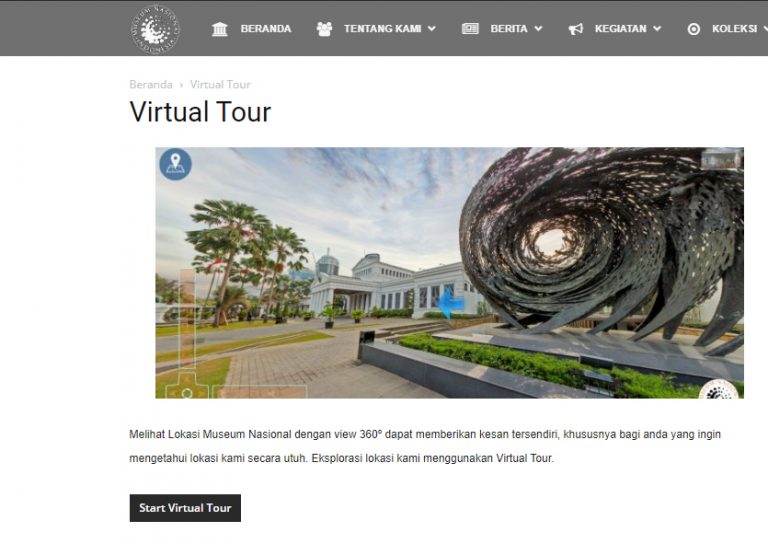The height and width of the screenshot is (544, 768).
Task: Expand the Tentang Kami dropdown chevron
Action: 432,29
